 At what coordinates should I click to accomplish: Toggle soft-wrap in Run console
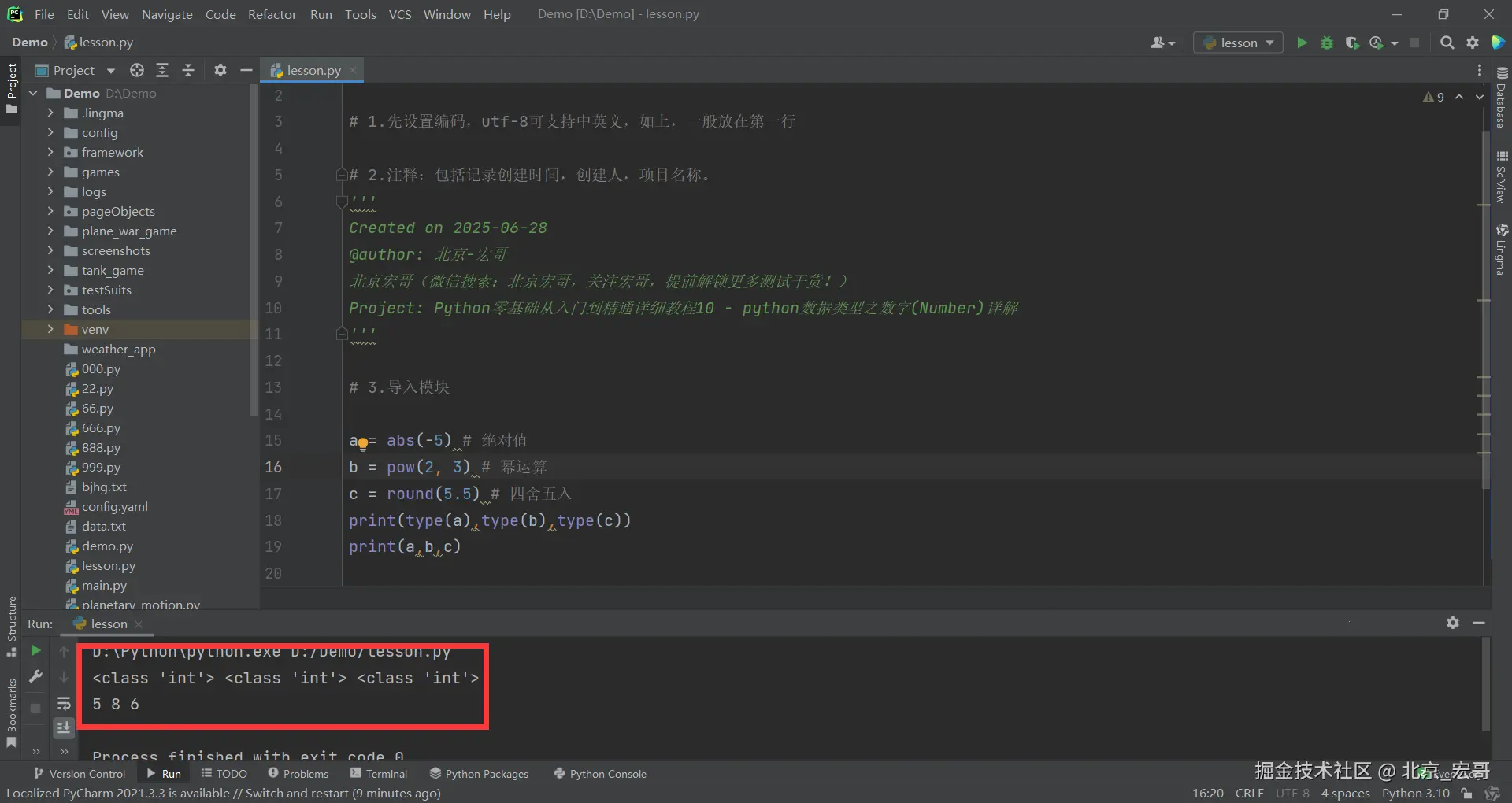pyautogui.click(x=64, y=703)
